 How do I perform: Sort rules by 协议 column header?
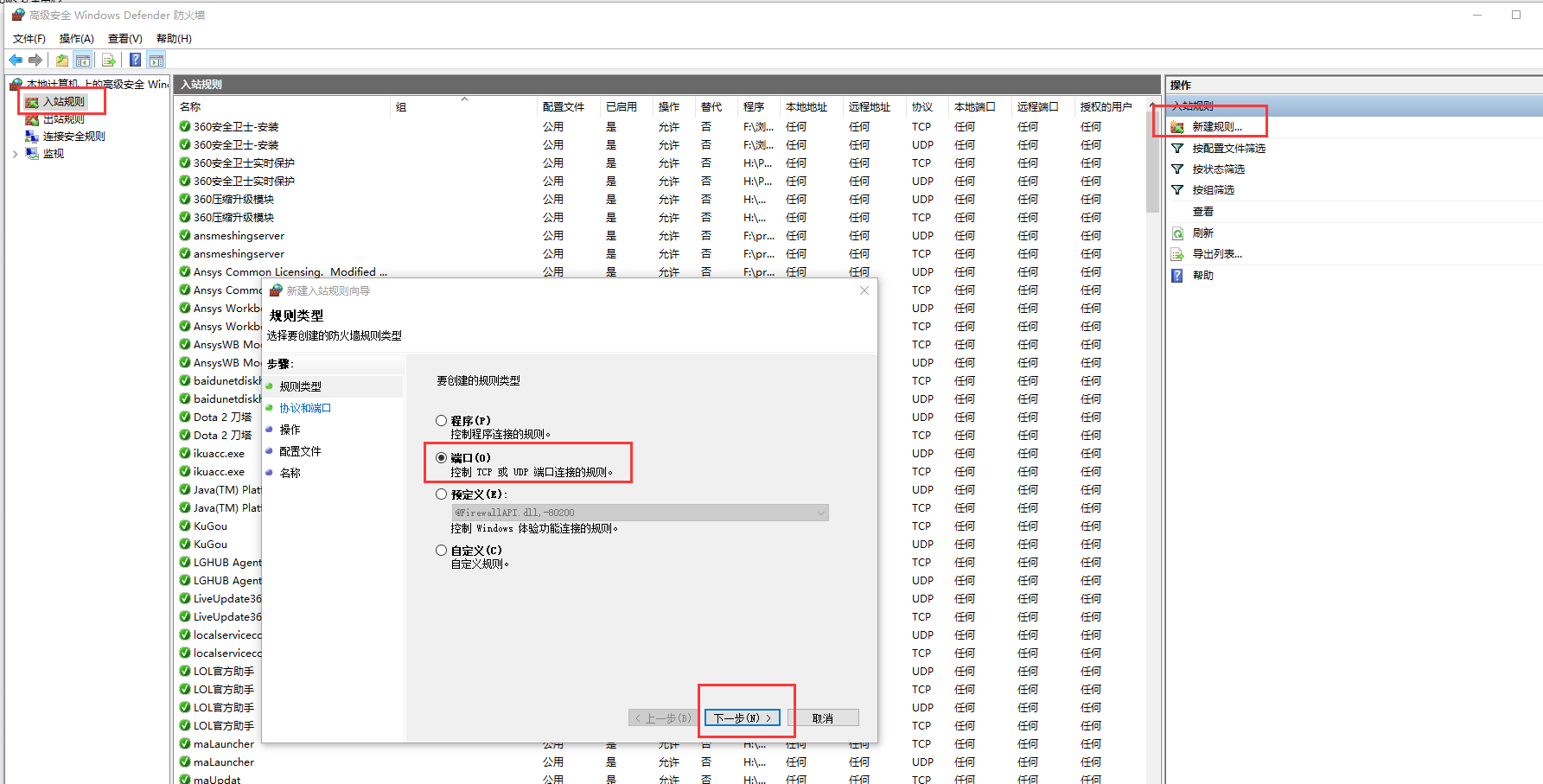928,106
